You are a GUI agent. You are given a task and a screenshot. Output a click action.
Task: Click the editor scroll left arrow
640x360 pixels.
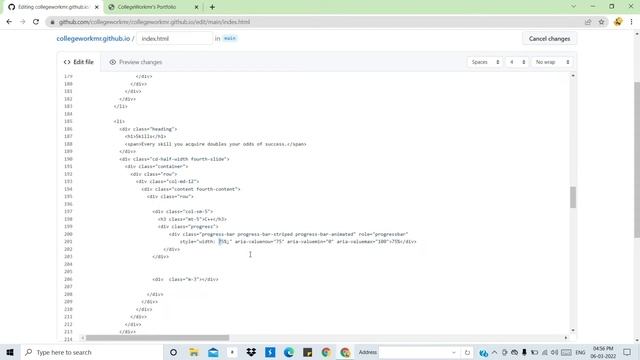[83, 338]
